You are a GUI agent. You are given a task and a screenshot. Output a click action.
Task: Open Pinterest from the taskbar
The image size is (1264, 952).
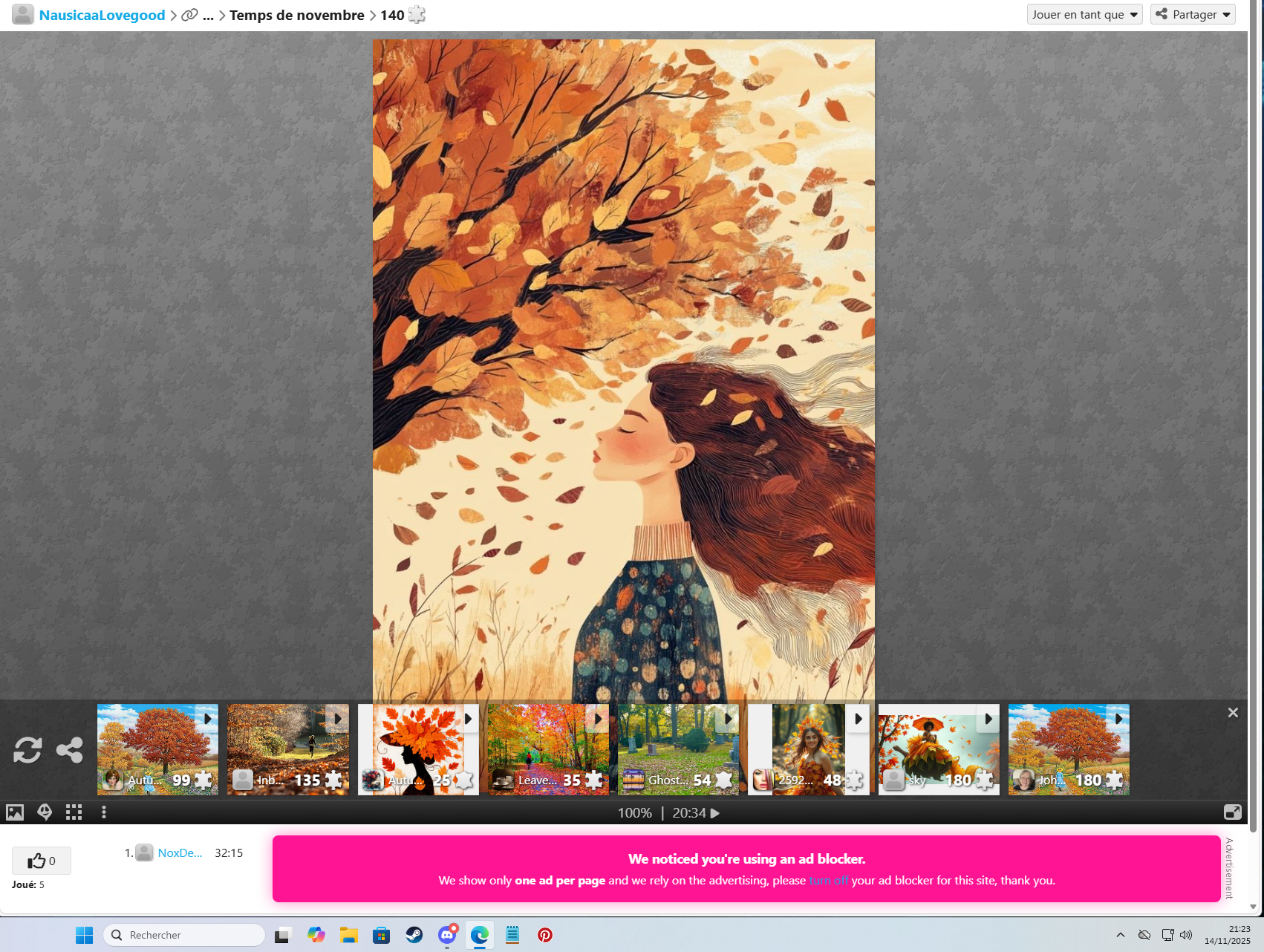point(545,935)
